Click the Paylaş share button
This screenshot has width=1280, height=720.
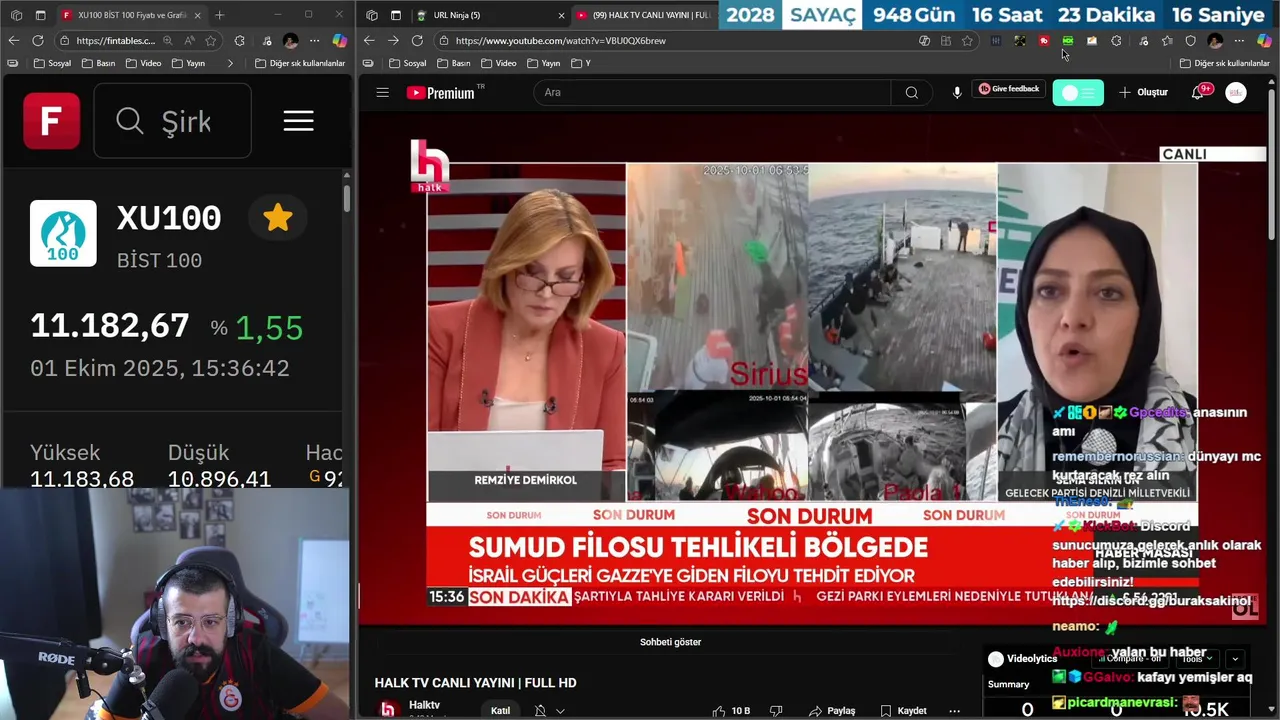point(832,710)
